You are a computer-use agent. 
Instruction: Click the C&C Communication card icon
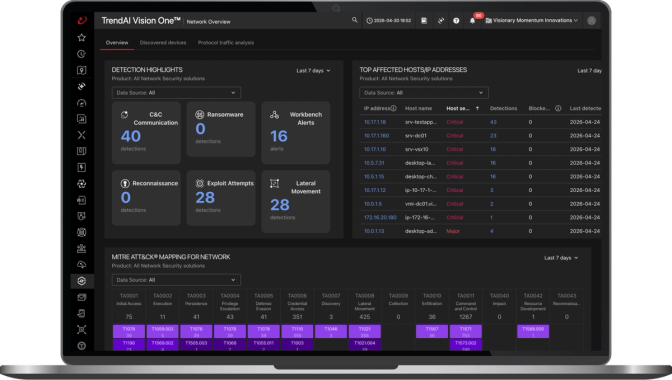[x=124, y=115]
